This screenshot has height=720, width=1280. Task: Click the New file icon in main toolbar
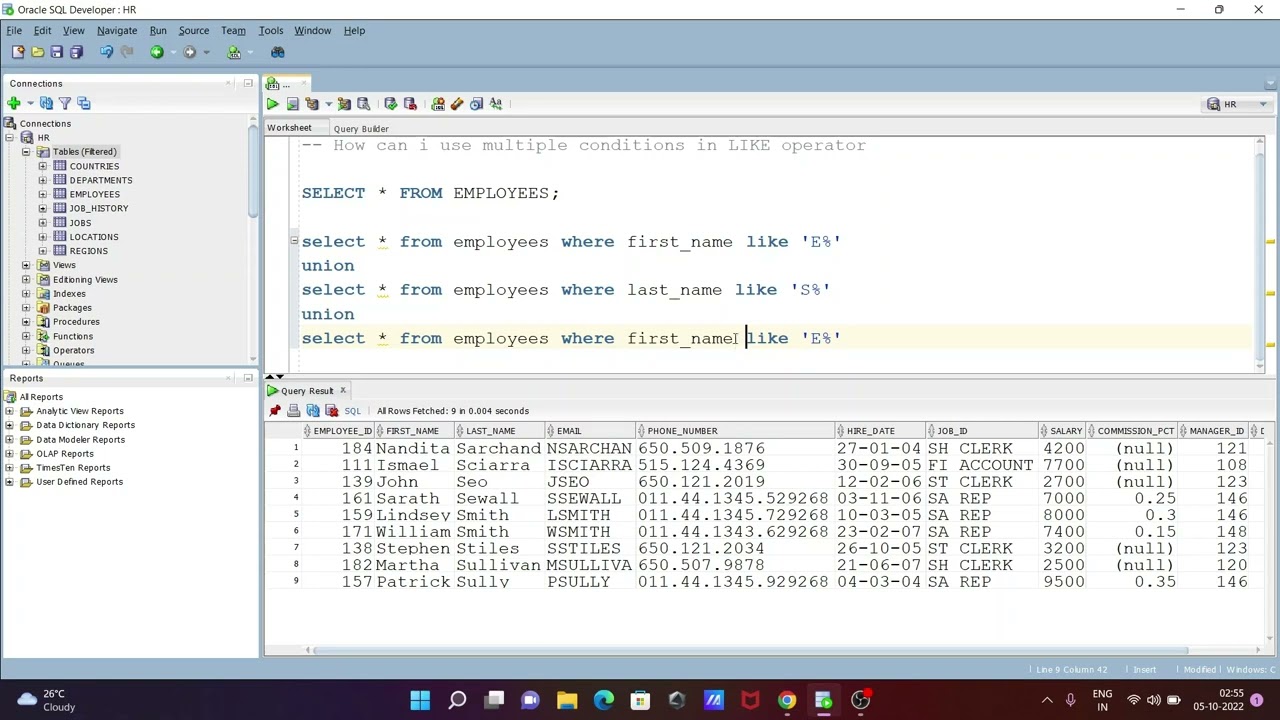18,52
